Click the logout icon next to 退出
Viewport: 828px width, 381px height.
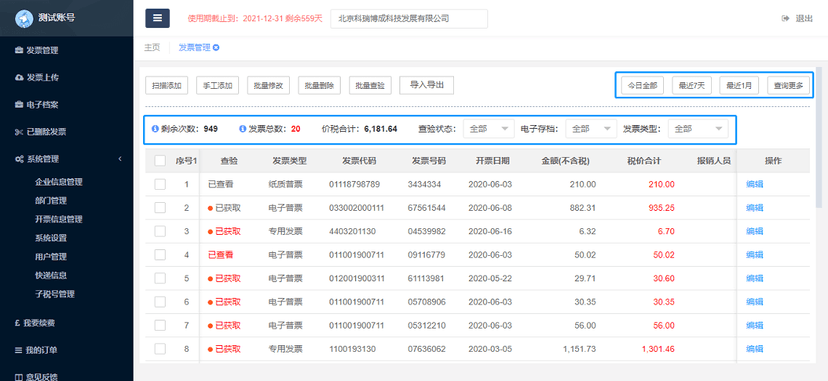[785, 18]
